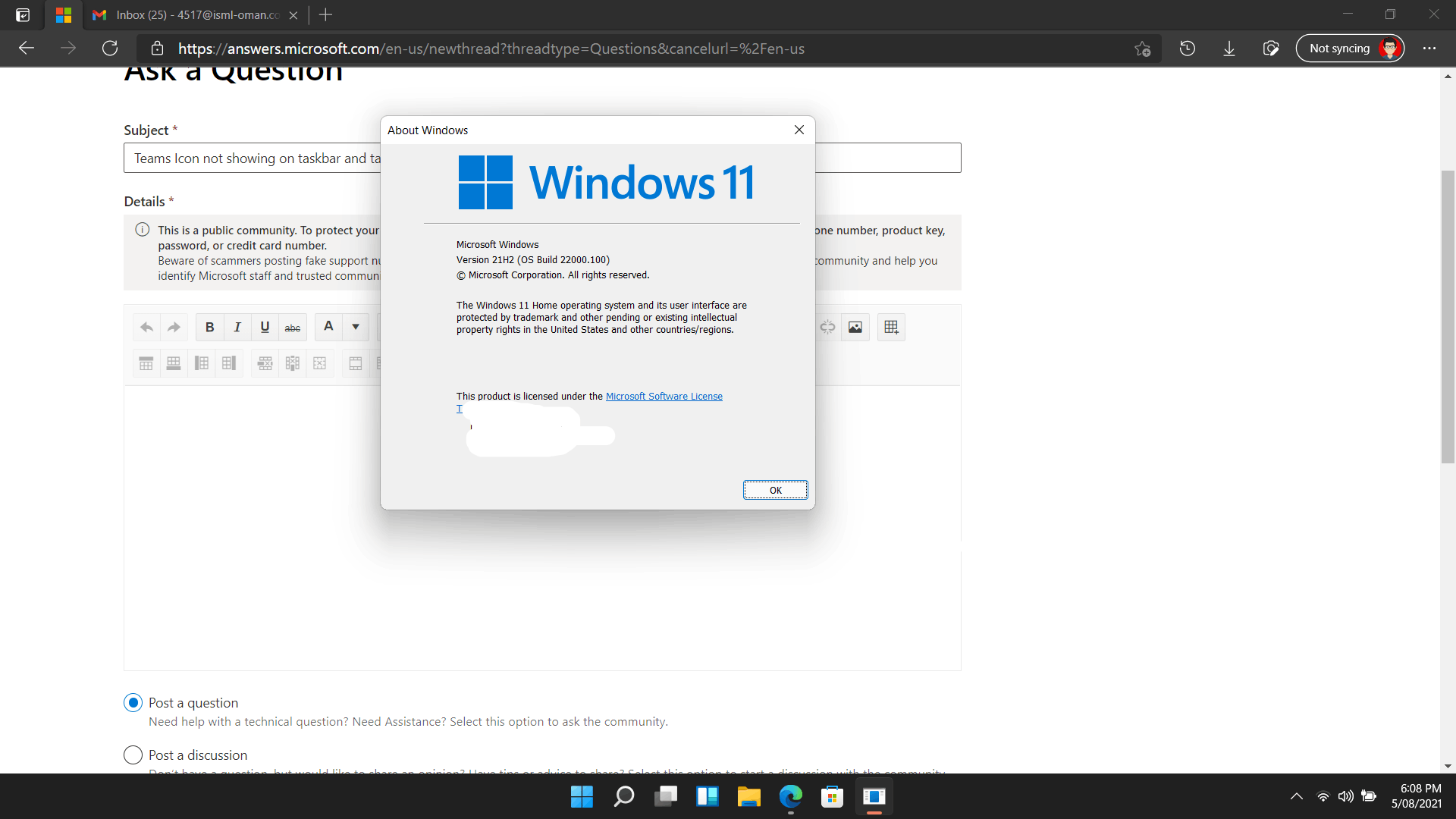
Task: Toggle bold formatting in editor
Action: [x=209, y=327]
